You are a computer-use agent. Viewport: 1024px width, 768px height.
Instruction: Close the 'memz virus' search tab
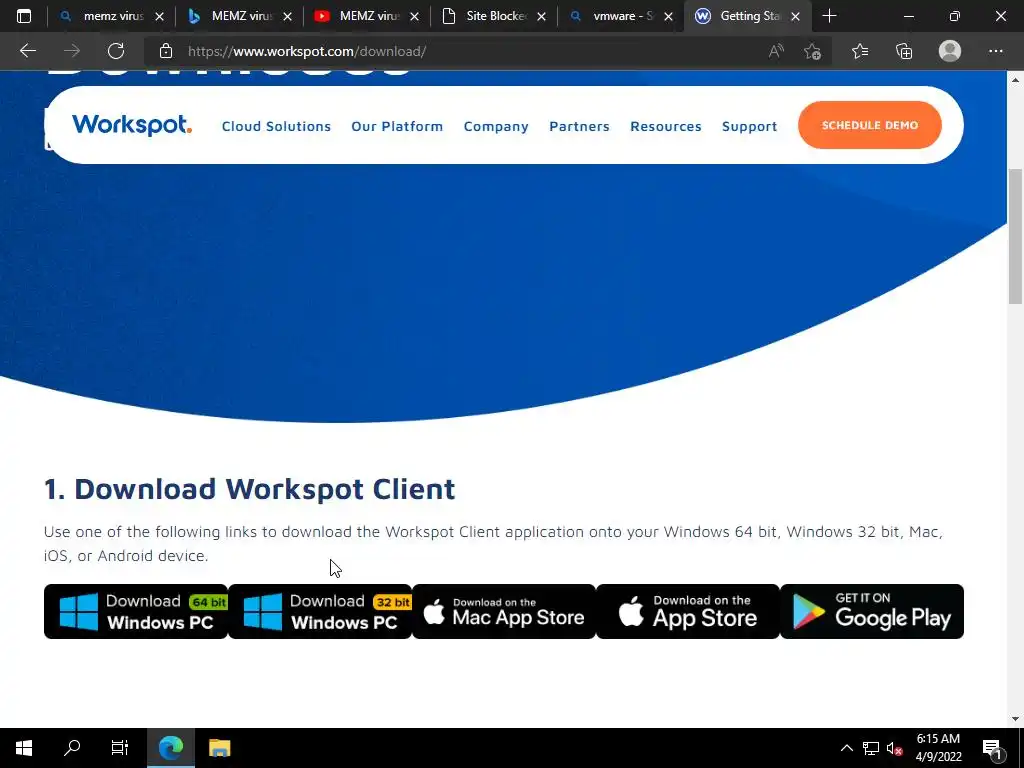pyautogui.click(x=159, y=16)
